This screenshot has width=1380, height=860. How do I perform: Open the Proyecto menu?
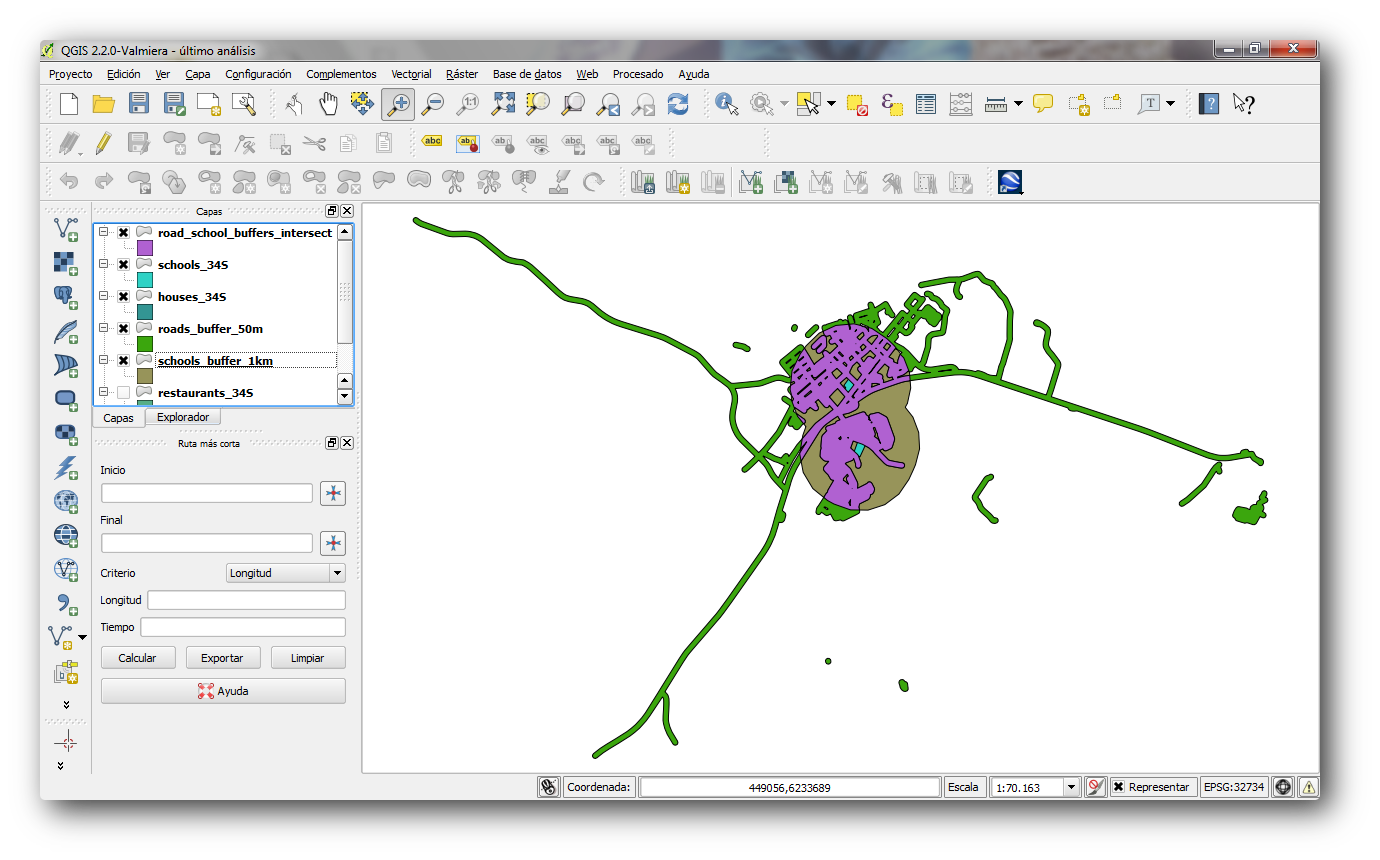(71, 74)
